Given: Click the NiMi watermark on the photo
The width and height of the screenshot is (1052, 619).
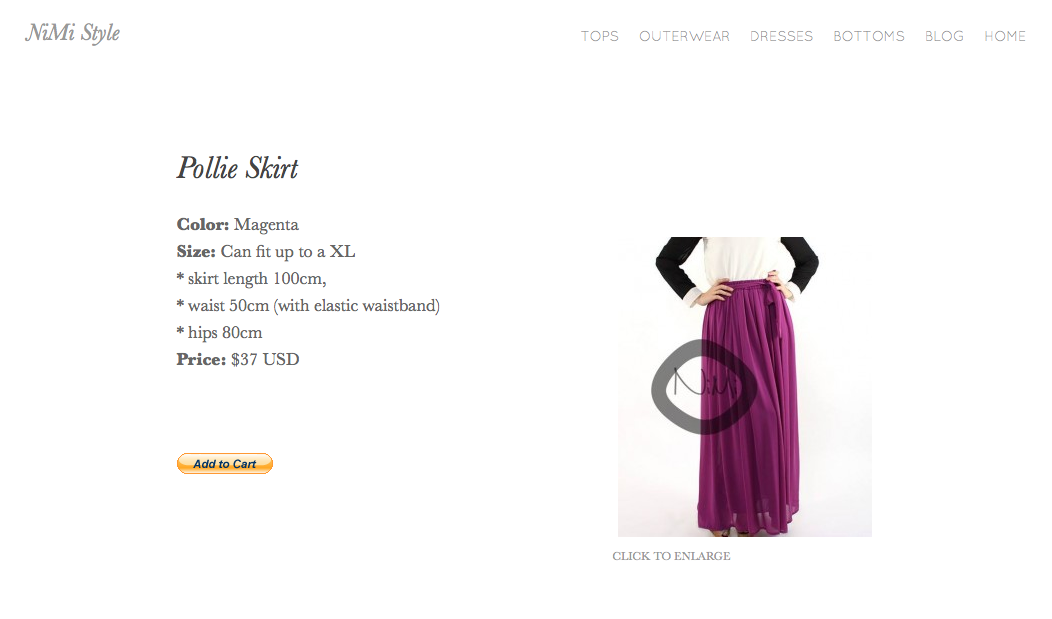Looking at the screenshot, I should [x=704, y=386].
